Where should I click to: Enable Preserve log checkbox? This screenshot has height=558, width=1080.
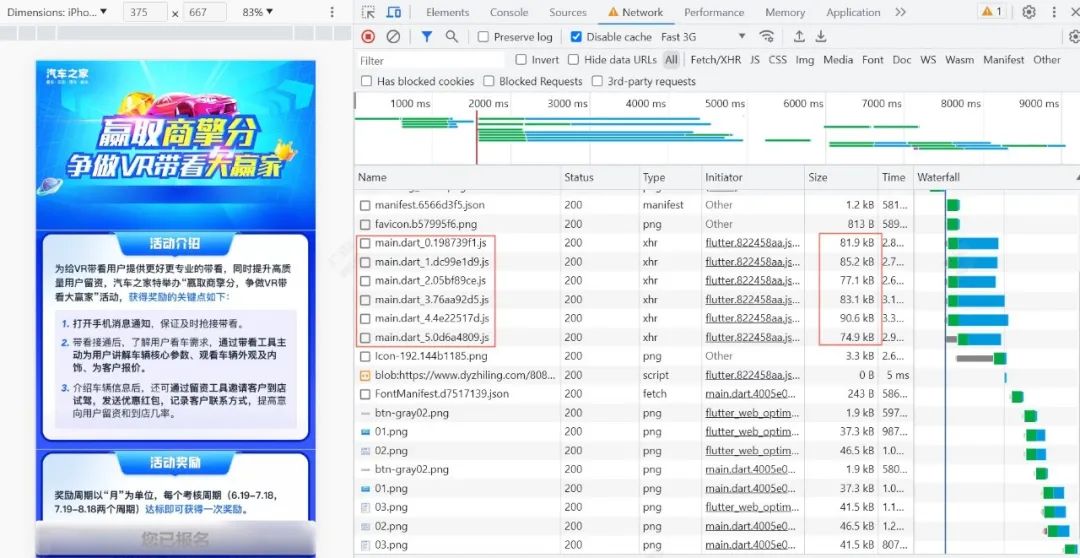(484, 37)
